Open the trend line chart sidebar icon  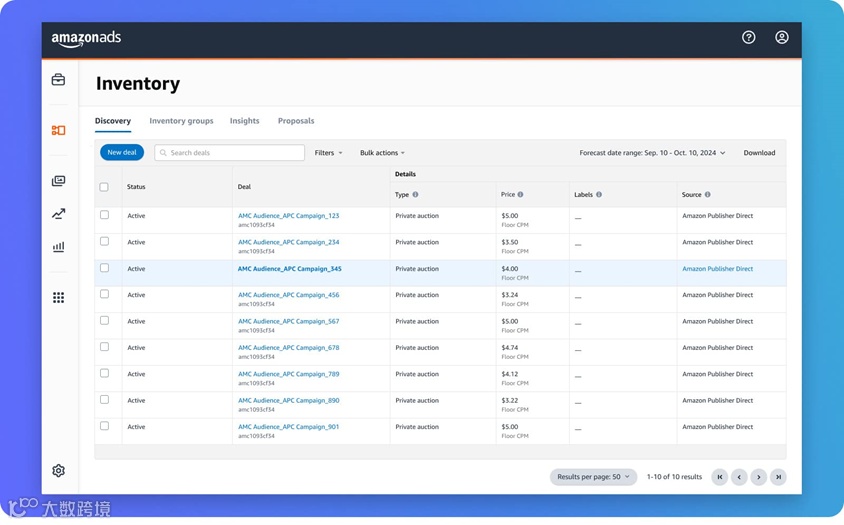(x=58, y=214)
